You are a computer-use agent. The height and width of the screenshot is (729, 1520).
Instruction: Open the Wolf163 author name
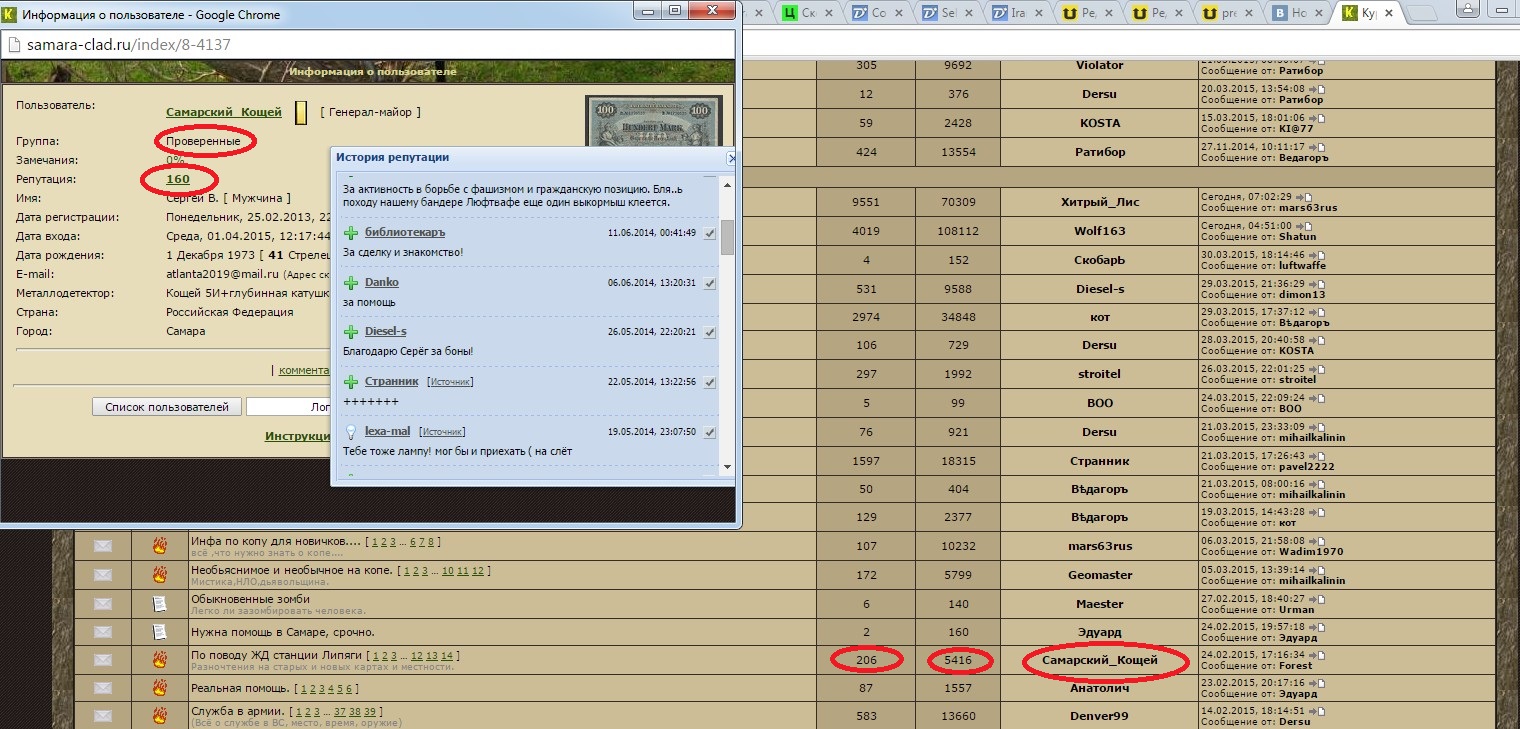(x=1099, y=231)
